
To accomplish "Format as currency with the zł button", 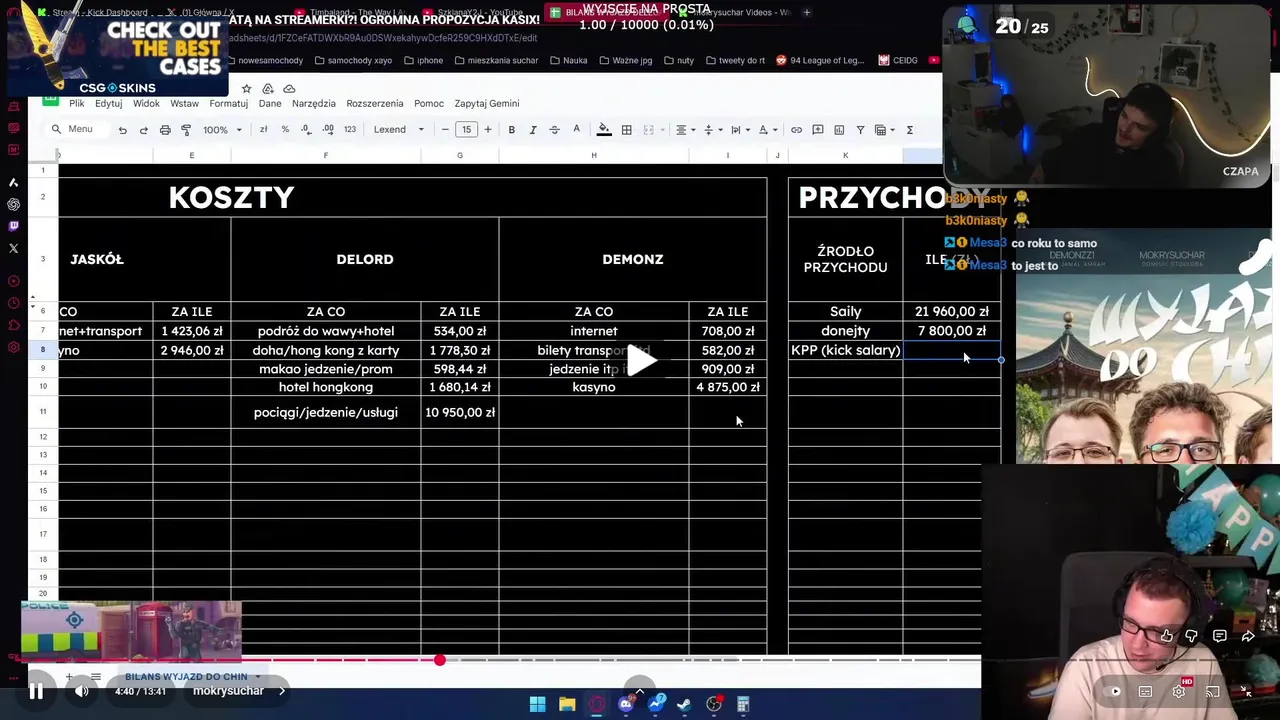I will click(263, 130).
